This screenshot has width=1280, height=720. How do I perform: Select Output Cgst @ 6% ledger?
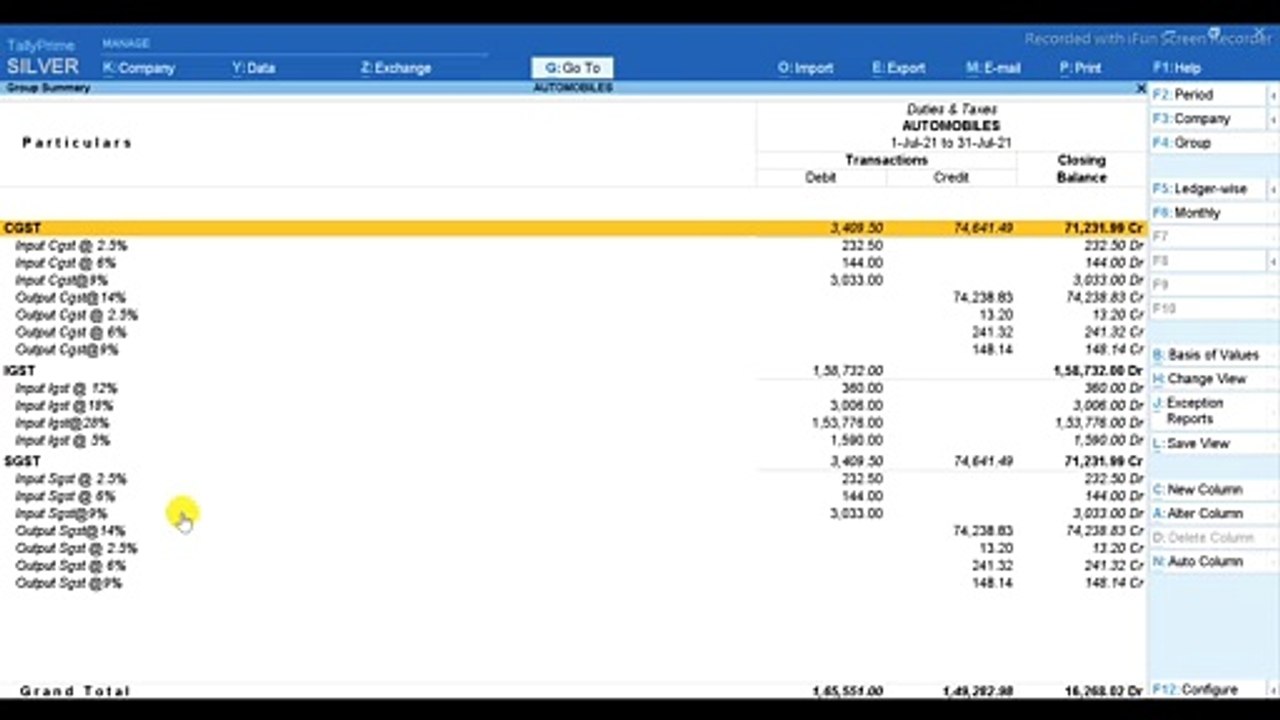coord(71,332)
